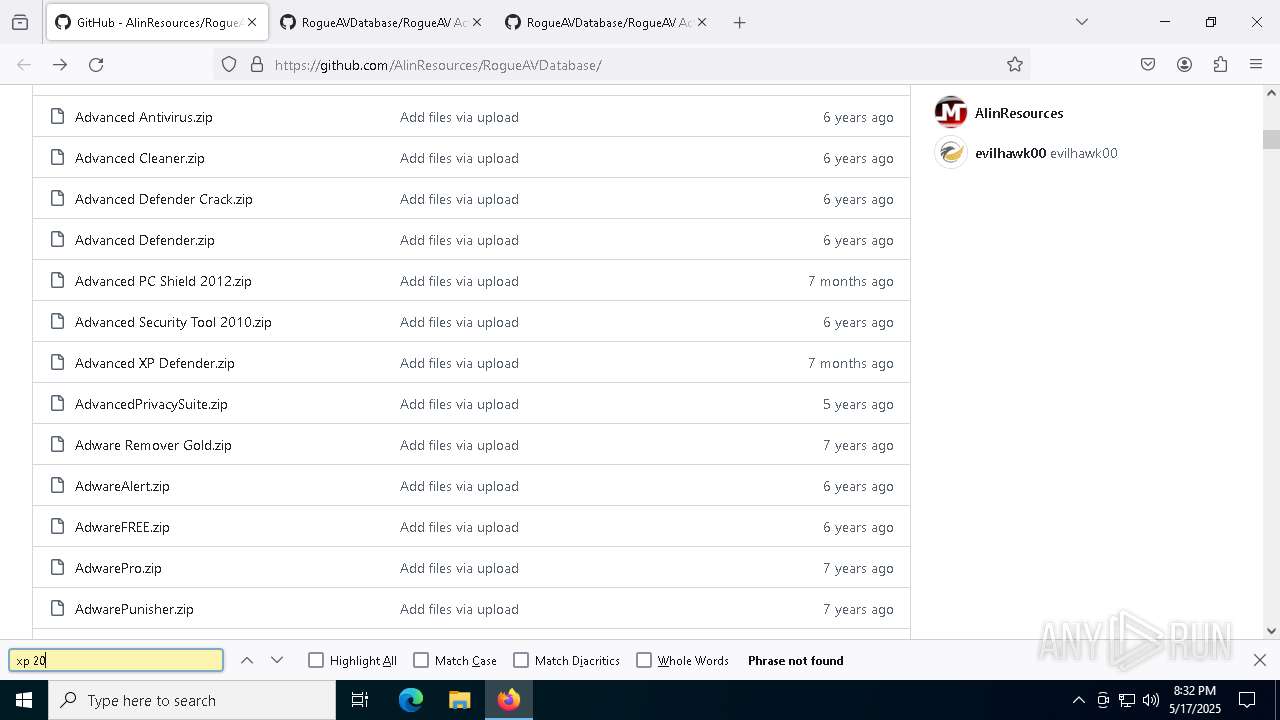Viewport: 1280px width, 720px height.
Task: Open the Extensions puzzle icon
Action: pyautogui.click(x=1220, y=65)
